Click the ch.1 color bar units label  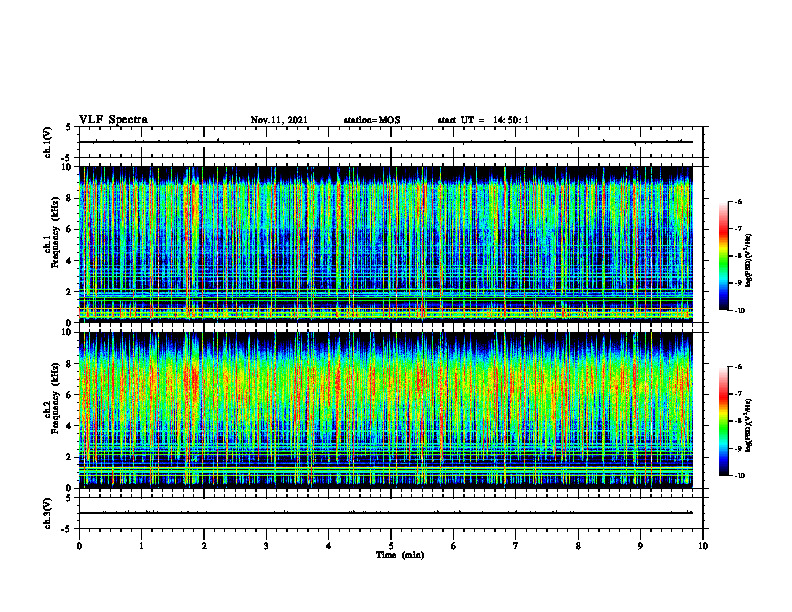click(750, 260)
